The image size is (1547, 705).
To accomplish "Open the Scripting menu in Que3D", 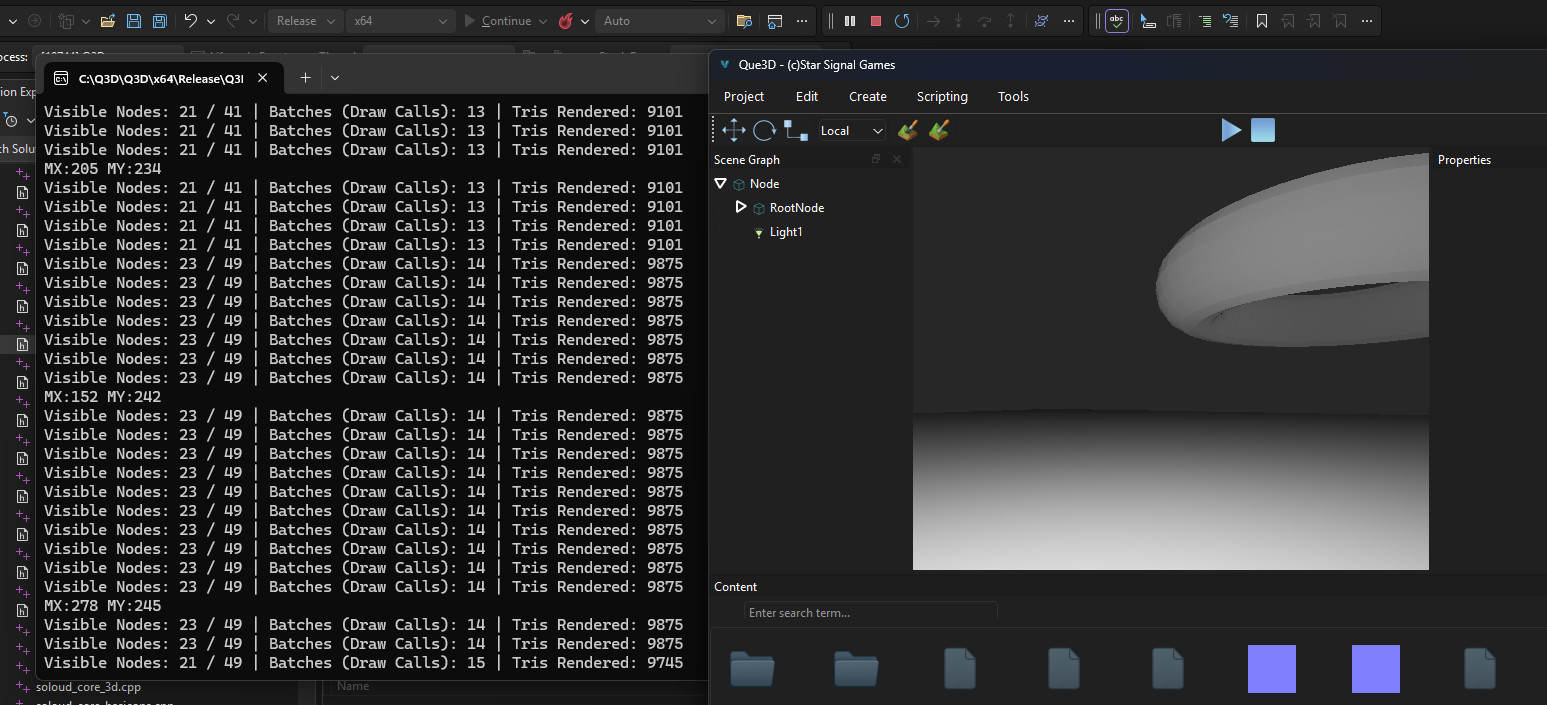I will (942, 96).
